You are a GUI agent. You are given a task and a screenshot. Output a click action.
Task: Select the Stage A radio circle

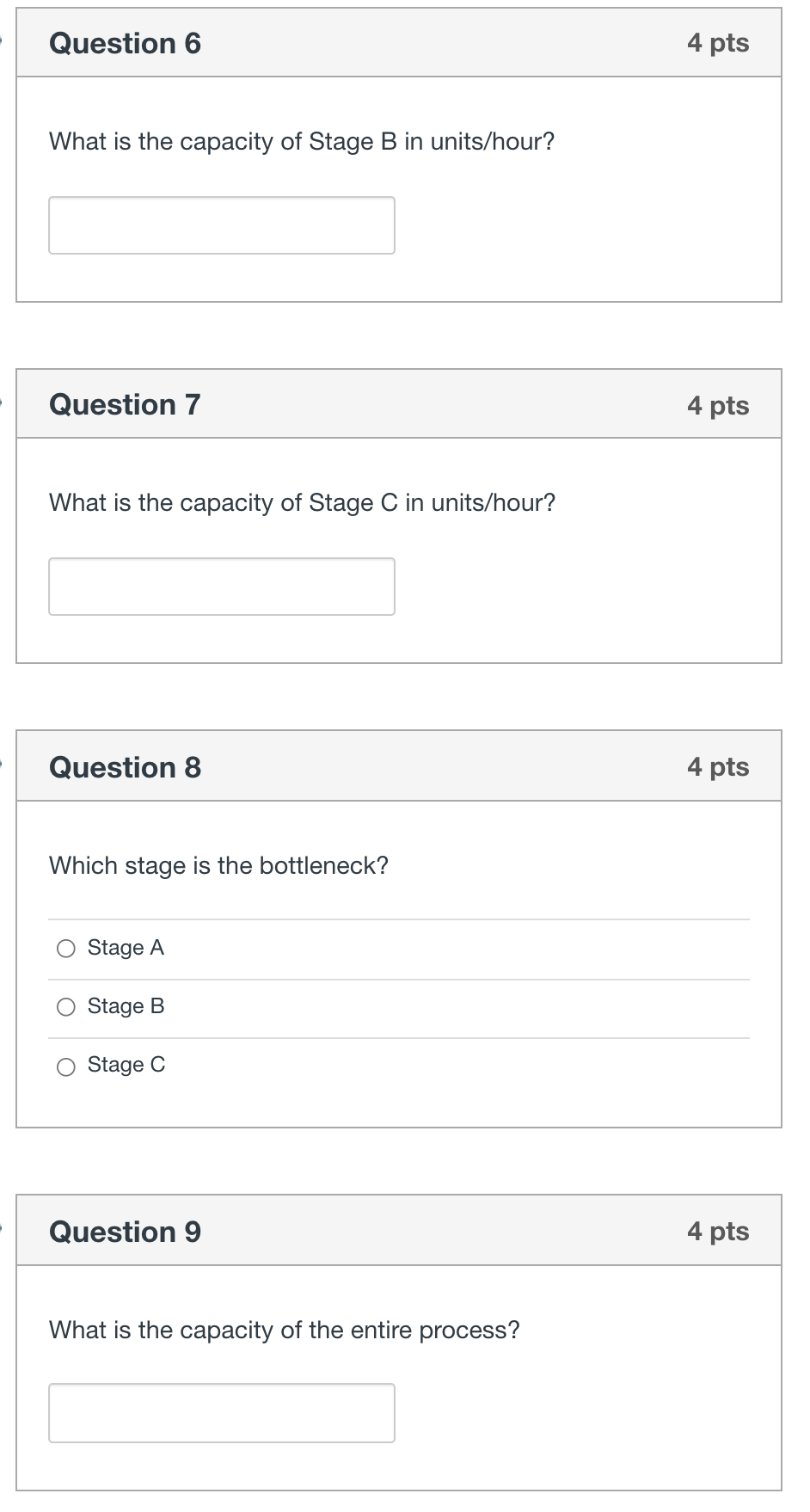(66, 949)
